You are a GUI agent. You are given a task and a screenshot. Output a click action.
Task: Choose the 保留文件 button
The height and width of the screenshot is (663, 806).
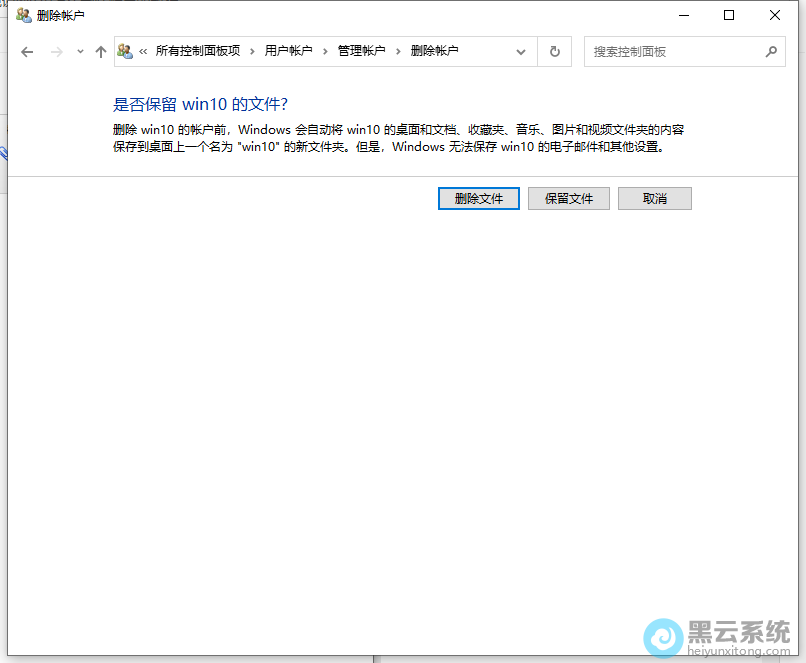[569, 199]
